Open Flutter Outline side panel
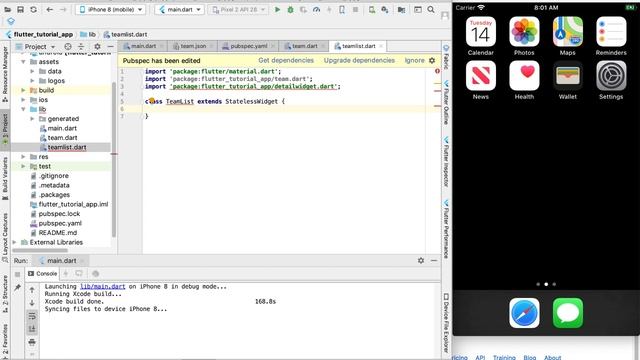This screenshot has height=360, width=640. 446,103
